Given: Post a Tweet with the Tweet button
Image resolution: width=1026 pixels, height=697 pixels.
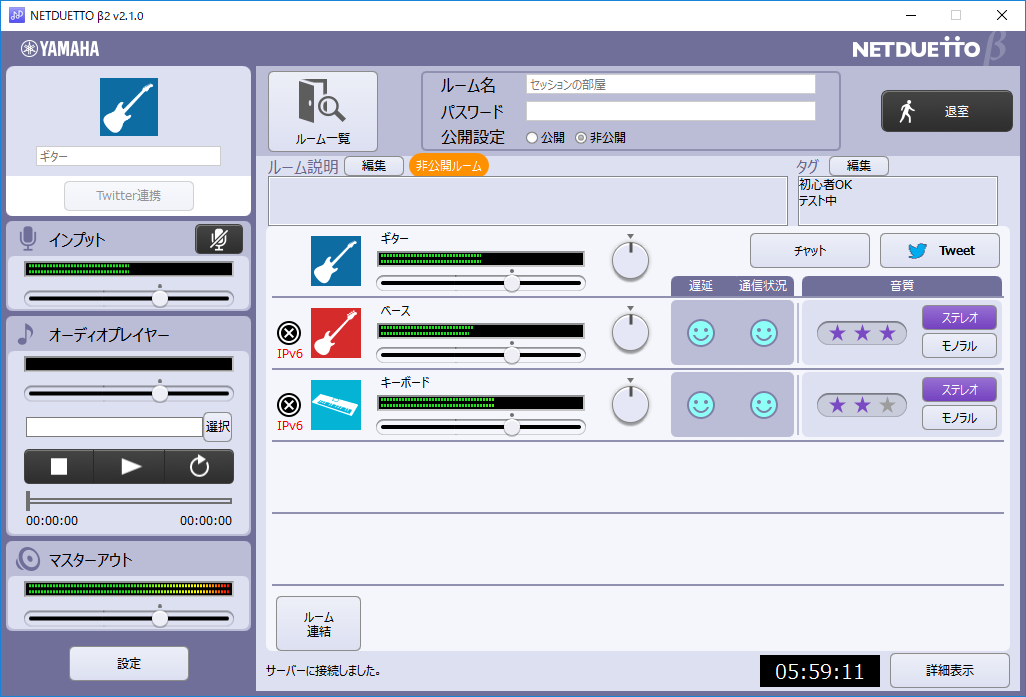Looking at the screenshot, I should [x=940, y=251].
